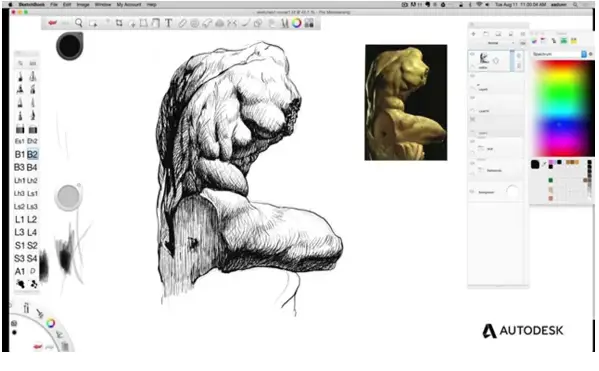Image resolution: width=599 pixels, height=371 pixels.
Task: Select the French curve tool
Action: (x=207, y=23)
